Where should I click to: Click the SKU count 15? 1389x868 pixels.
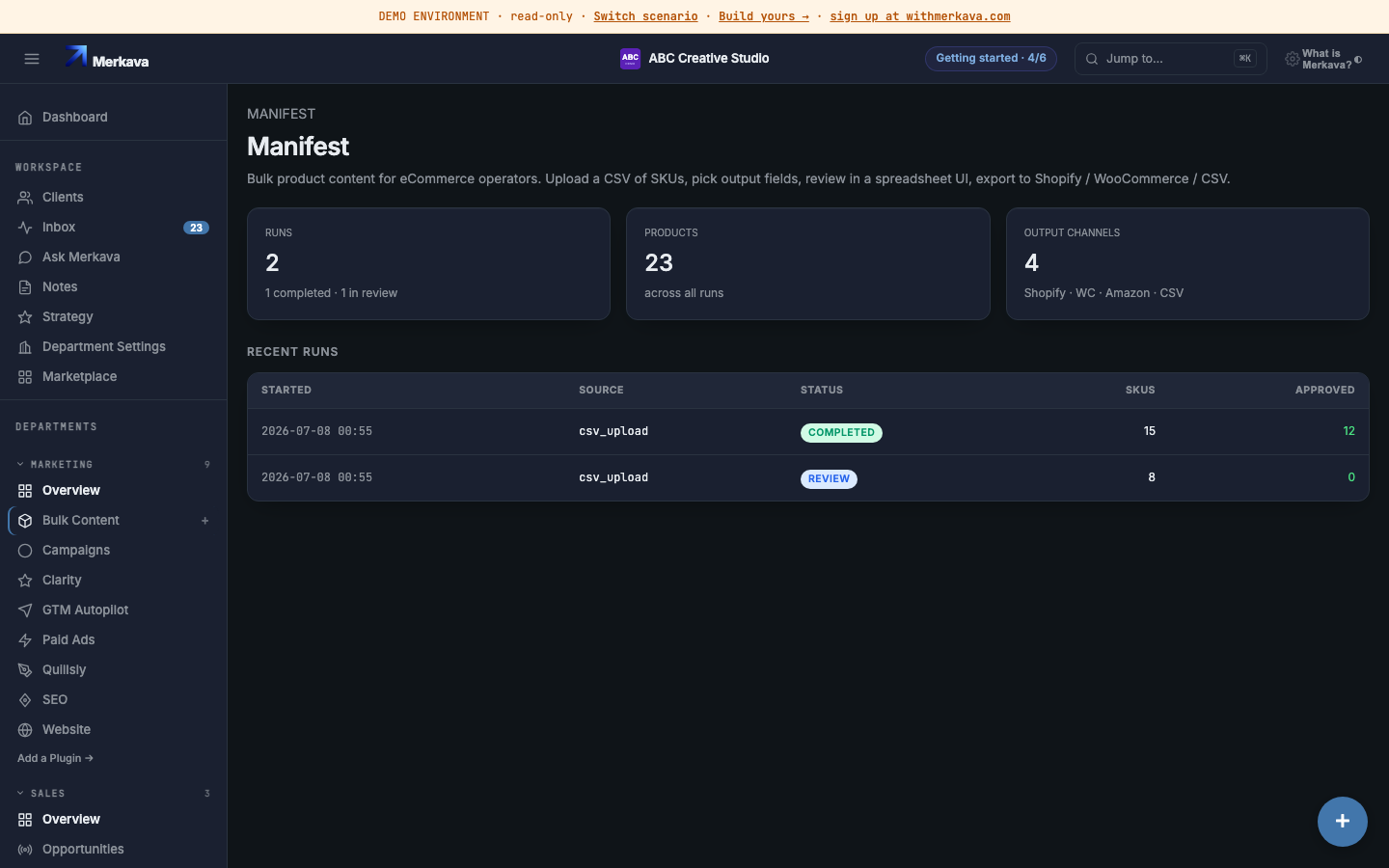[x=1149, y=431]
